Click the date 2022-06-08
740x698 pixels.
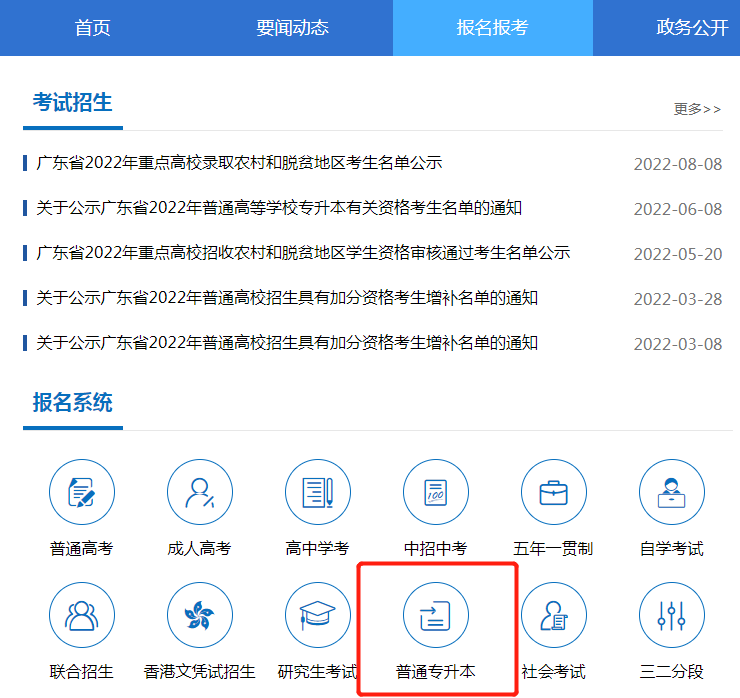(x=678, y=209)
